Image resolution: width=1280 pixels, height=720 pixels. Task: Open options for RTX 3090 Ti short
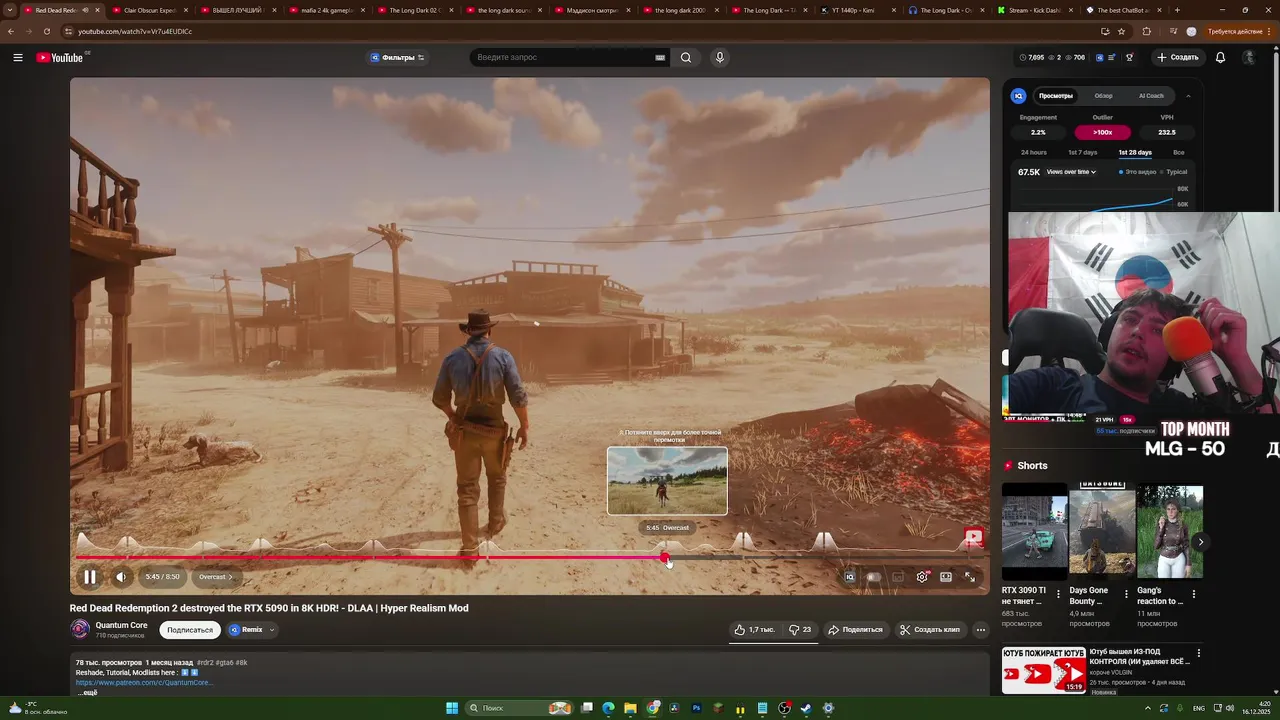[x=1058, y=594]
